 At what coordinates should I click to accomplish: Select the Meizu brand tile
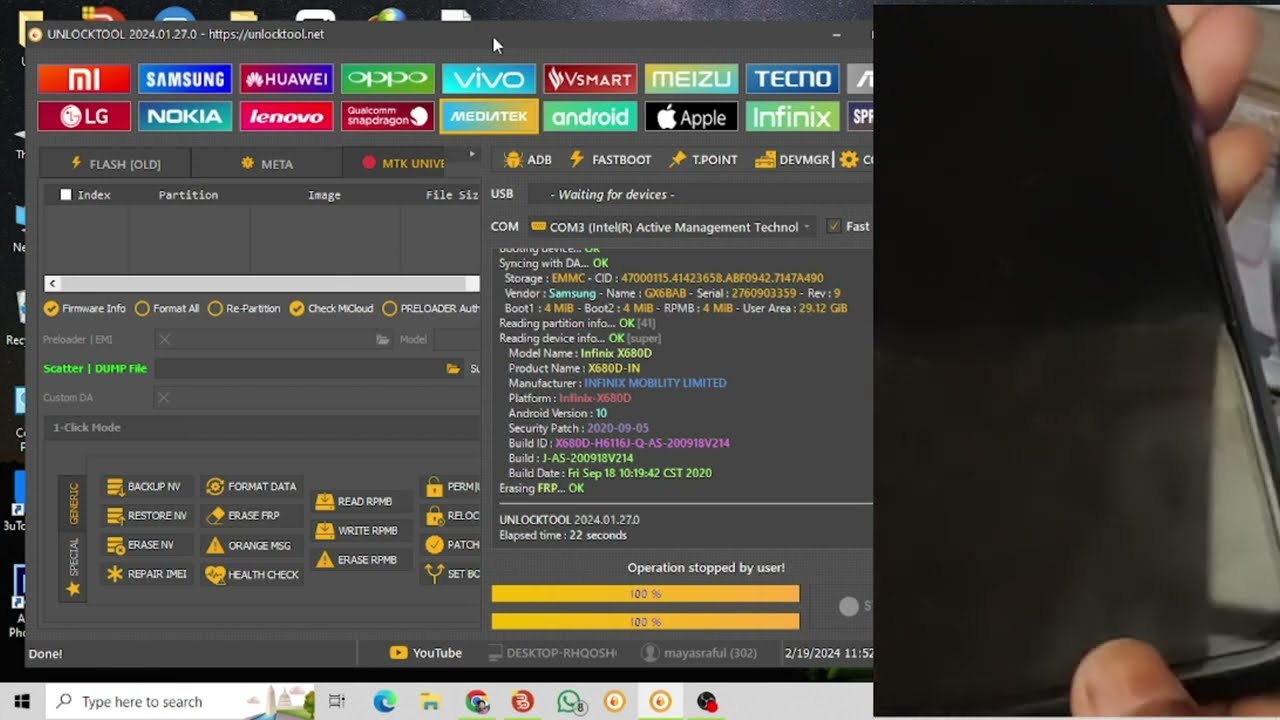692,79
